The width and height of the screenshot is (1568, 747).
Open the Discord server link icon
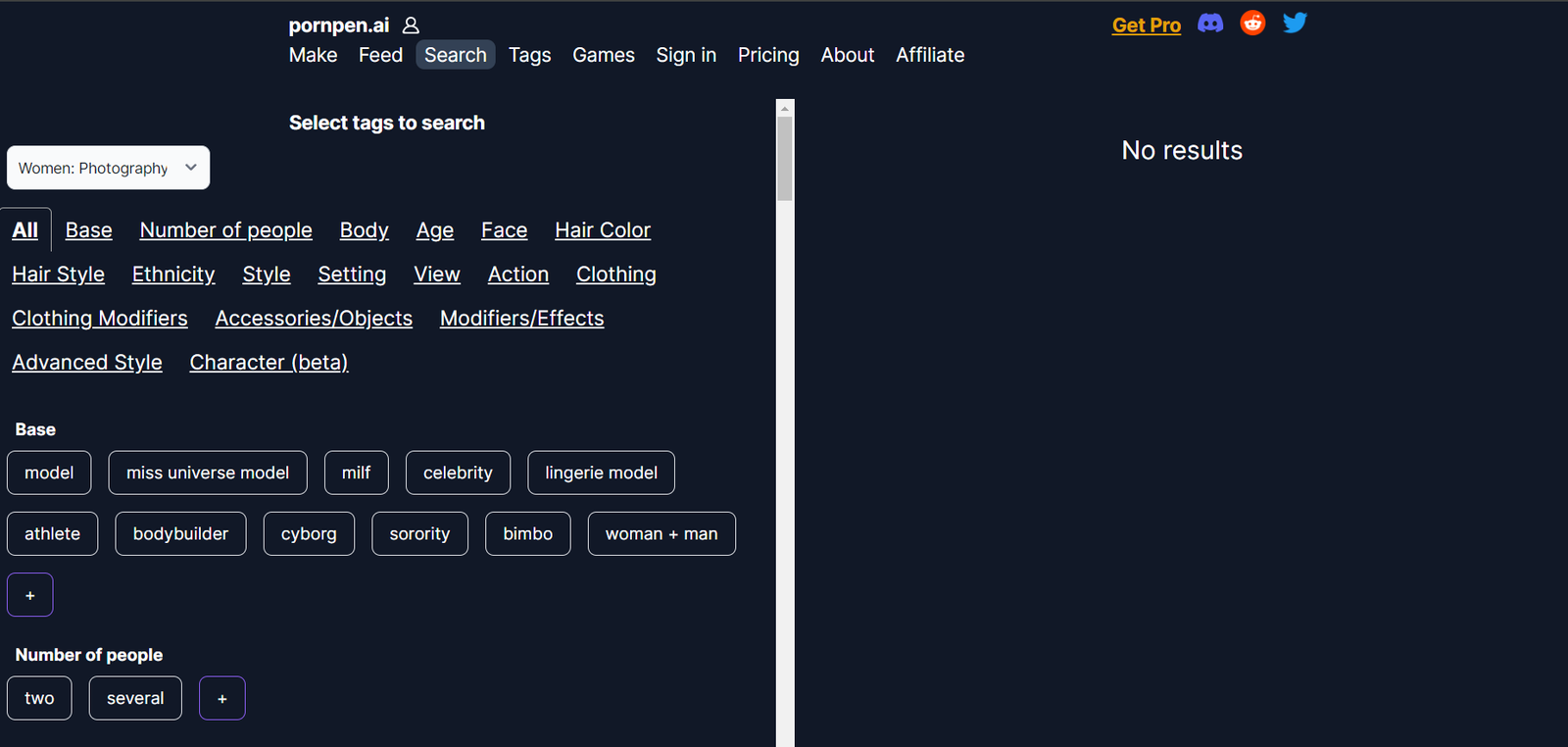1210,24
